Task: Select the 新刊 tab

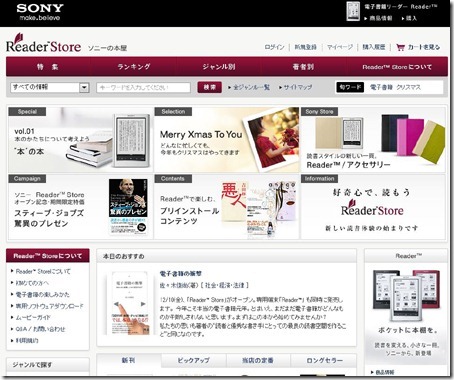Action: click(x=129, y=361)
